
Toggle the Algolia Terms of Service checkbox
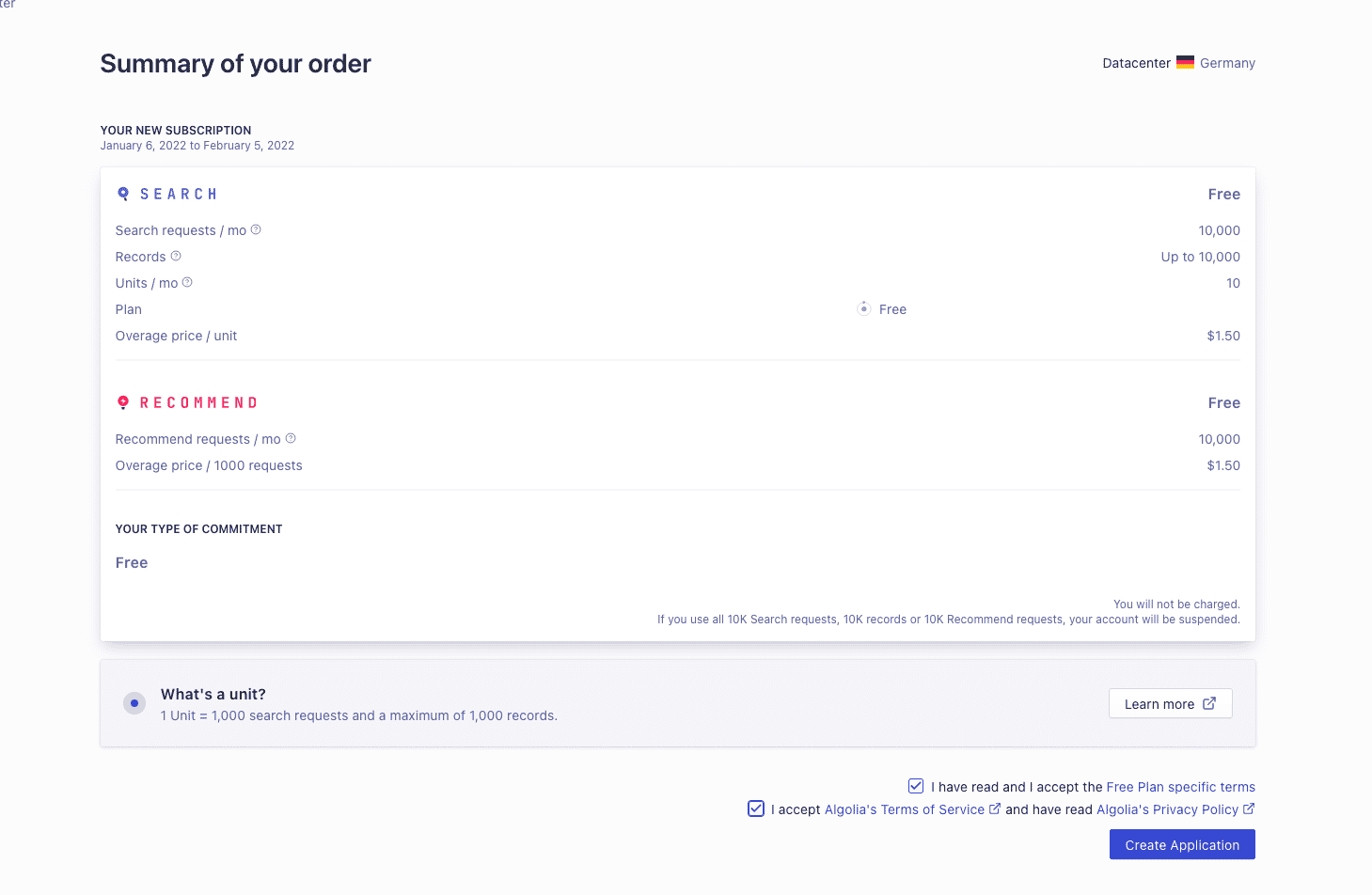coord(756,809)
